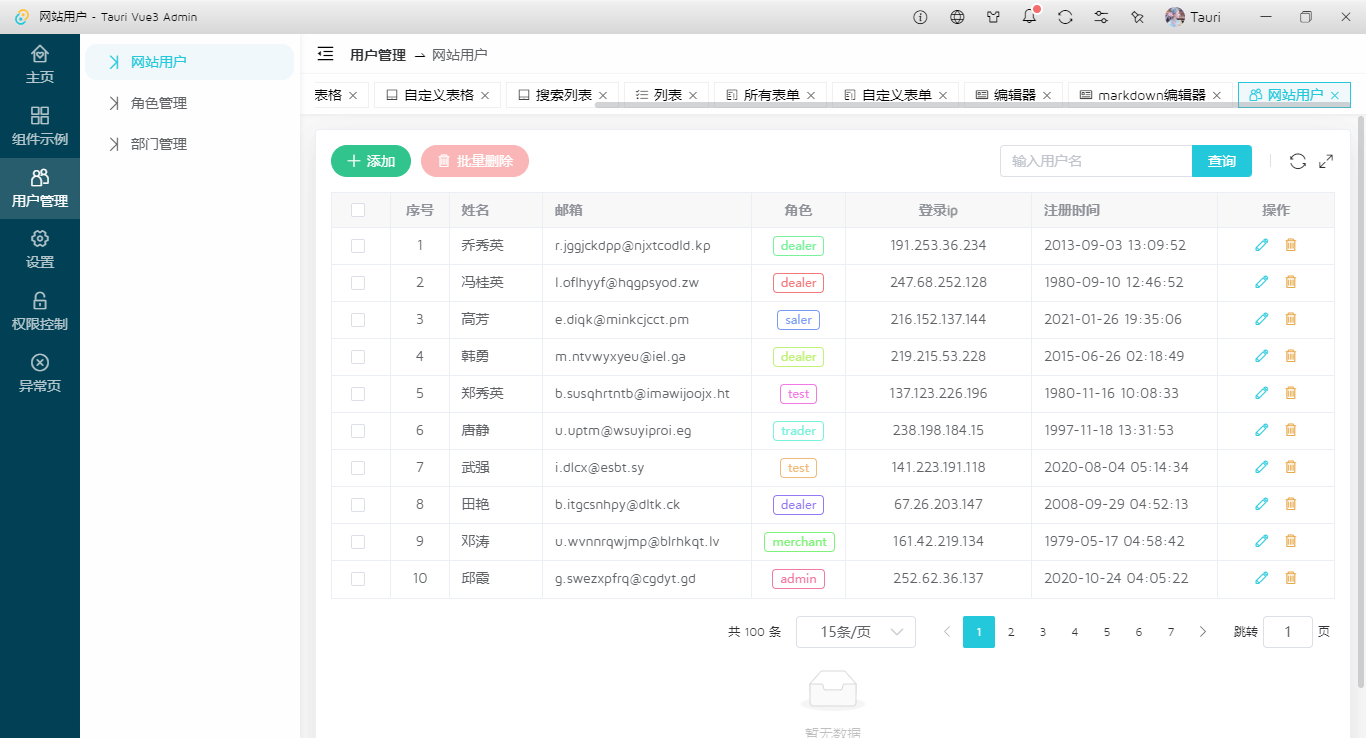Edit user 高芳

1262,319
